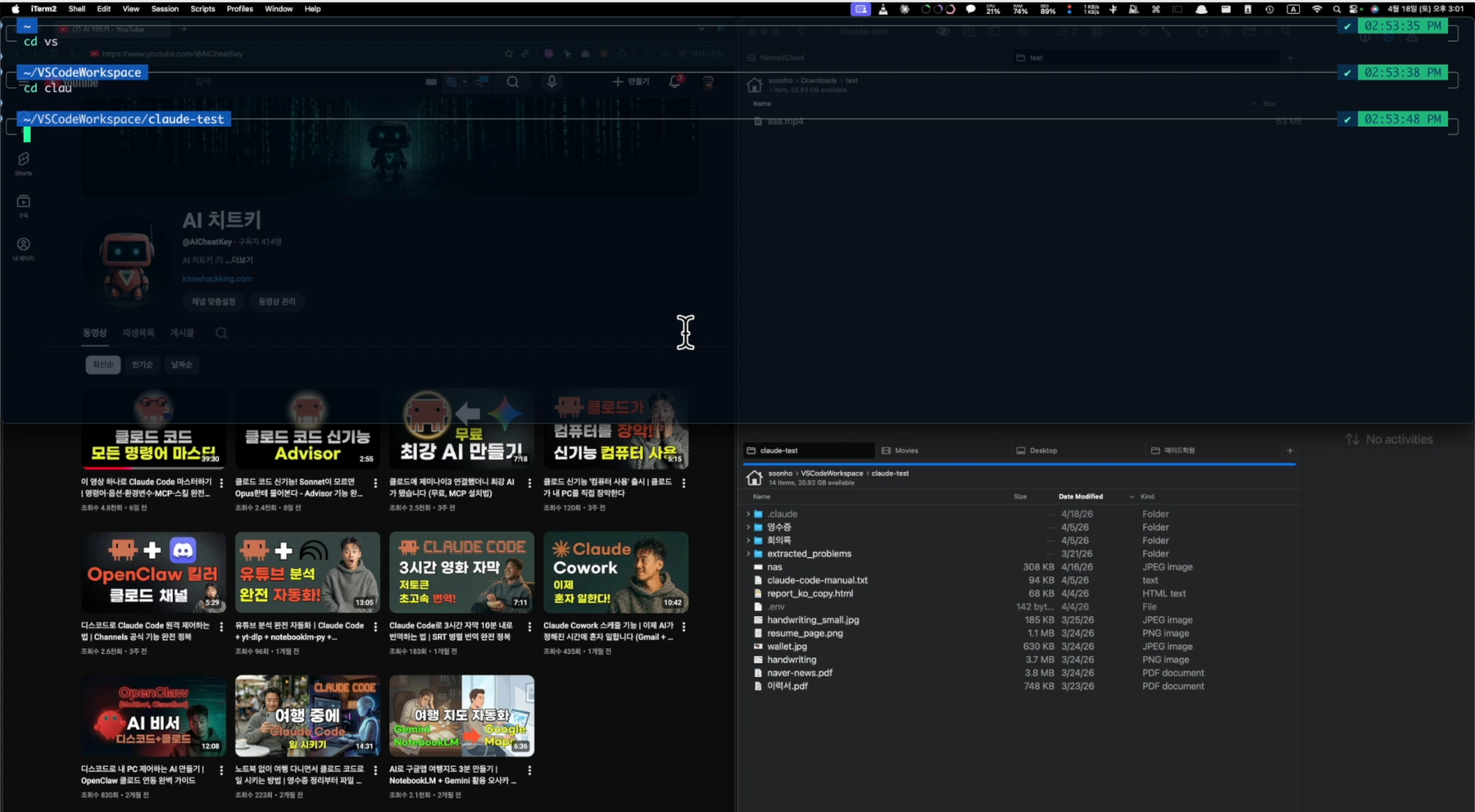The image size is (1475, 812).
Task: Open video title '유튜브 분석 완전 자동화'
Action: (300, 631)
